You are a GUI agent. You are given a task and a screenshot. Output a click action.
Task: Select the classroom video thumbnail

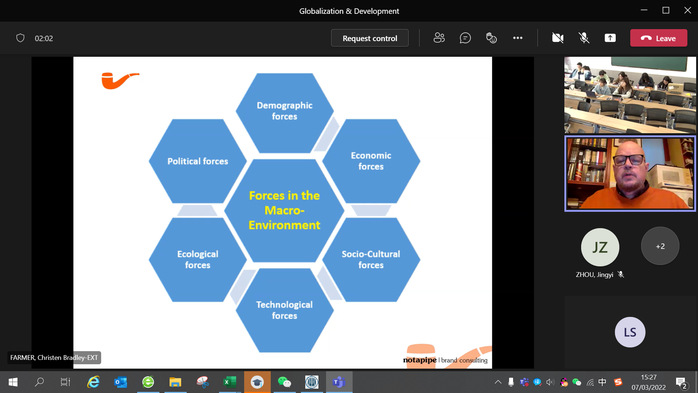pyautogui.click(x=629, y=95)
